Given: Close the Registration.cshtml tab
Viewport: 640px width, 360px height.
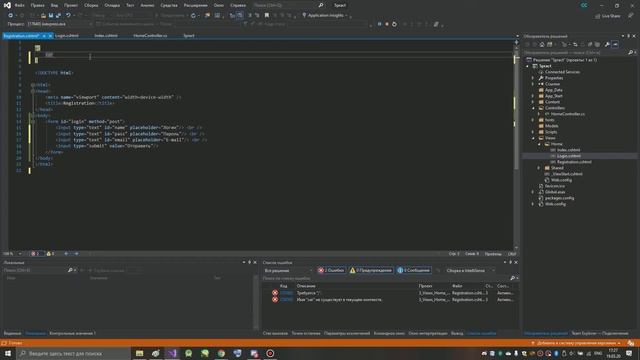Looking at the screenshot, I should click(50, 36).
